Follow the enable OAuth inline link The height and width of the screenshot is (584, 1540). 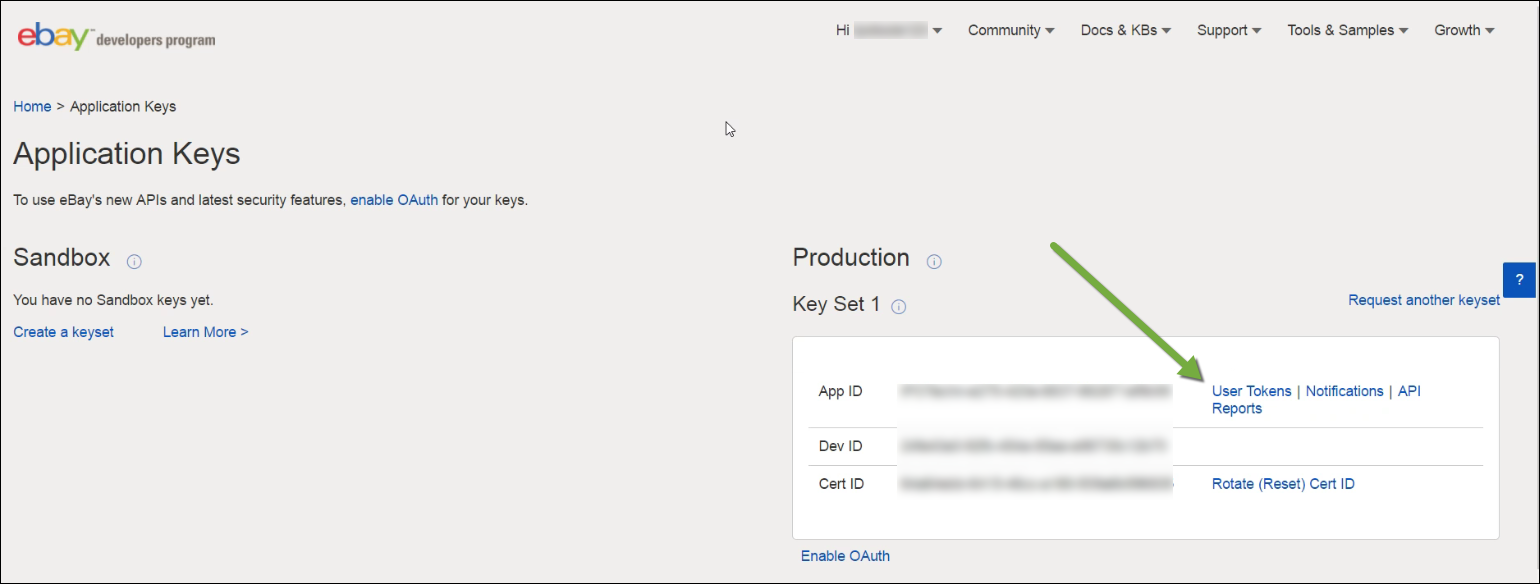pyautogui.click(x=394, y=200)
